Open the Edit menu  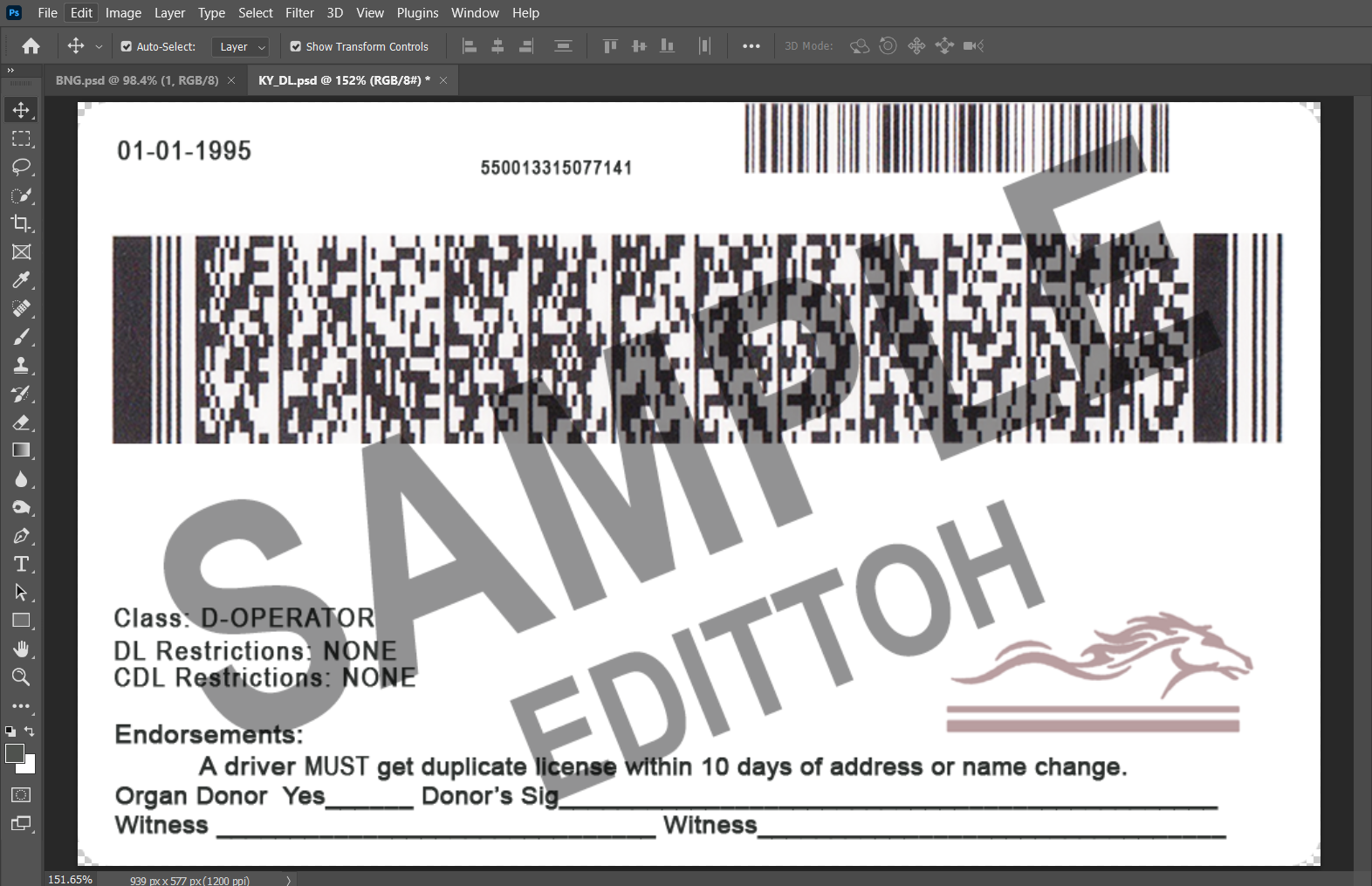pos(81,13)
